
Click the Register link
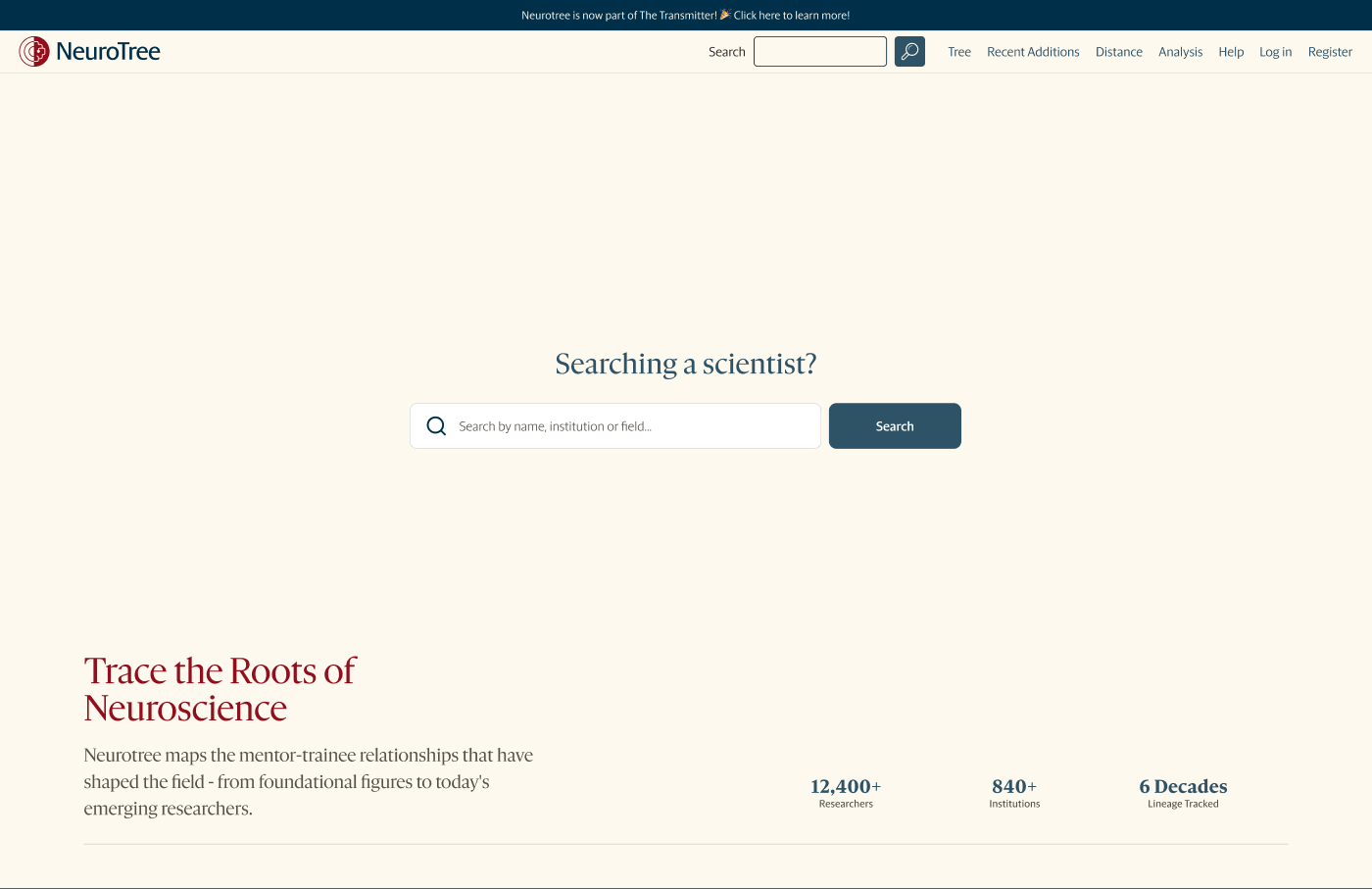[x=1330, y=52]
